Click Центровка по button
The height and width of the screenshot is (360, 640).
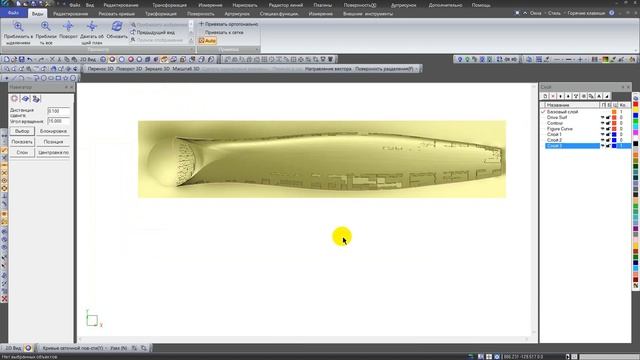click(53, 153)
